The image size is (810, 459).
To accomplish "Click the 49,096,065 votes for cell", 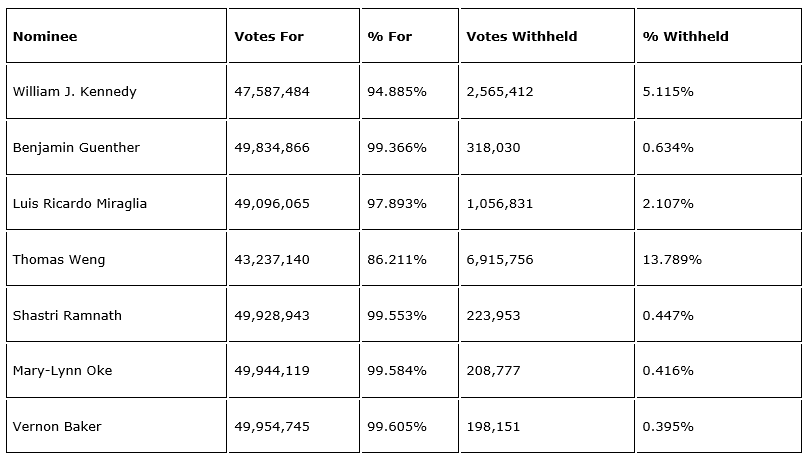I will coord(272,204).
